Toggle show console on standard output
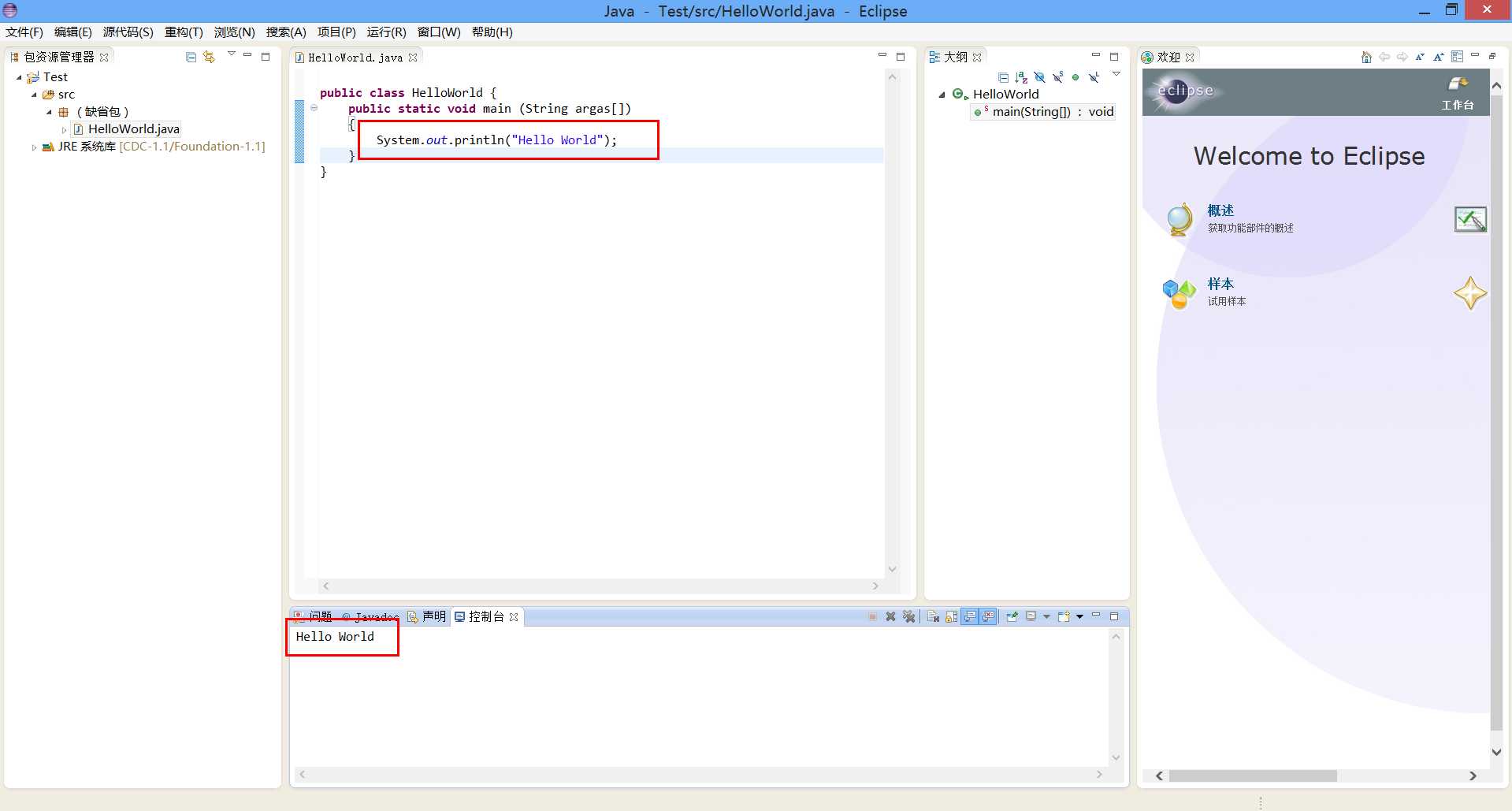This screenshot has width=1512, height=811. (x=970, y=616)
